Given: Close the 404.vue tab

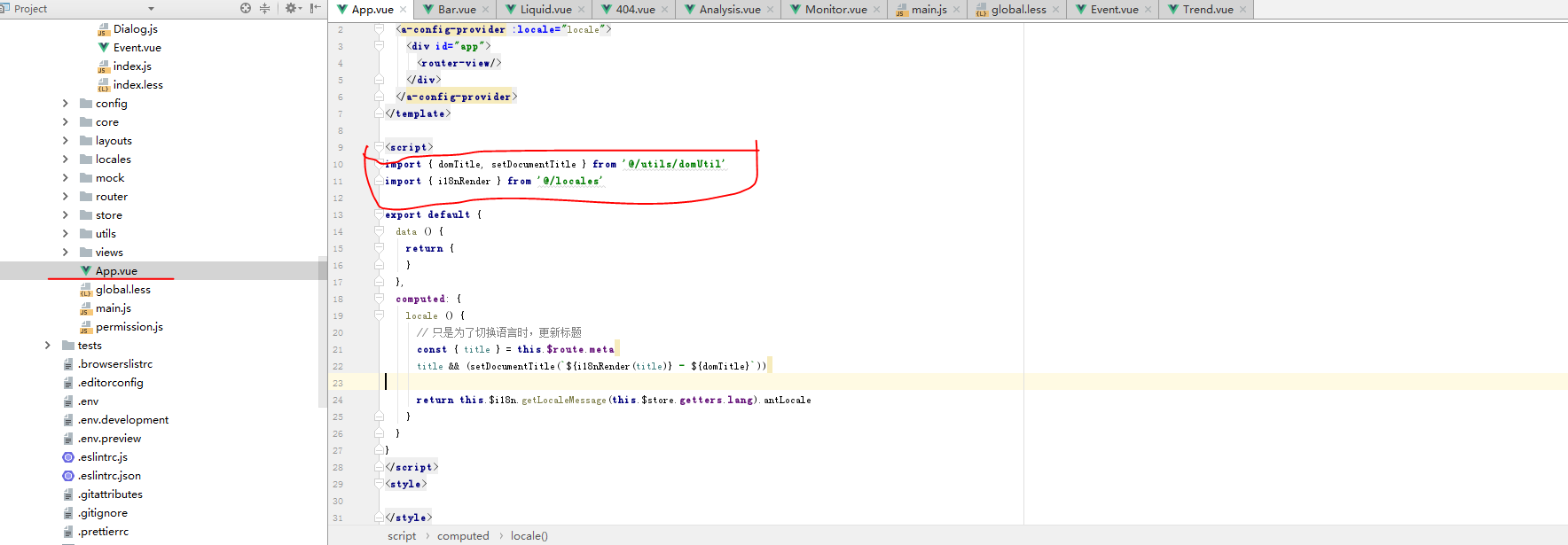Looking at the screenshot, I should click(x=665, y=10).
